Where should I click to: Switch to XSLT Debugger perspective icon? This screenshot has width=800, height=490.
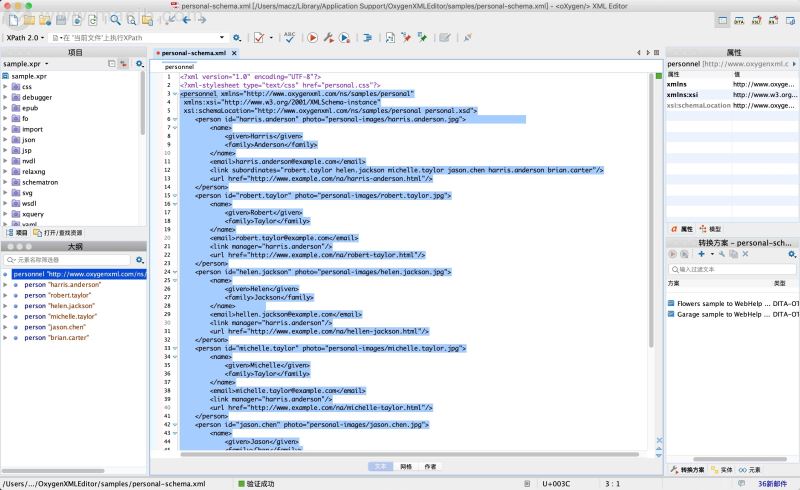[x=757, y=20]
